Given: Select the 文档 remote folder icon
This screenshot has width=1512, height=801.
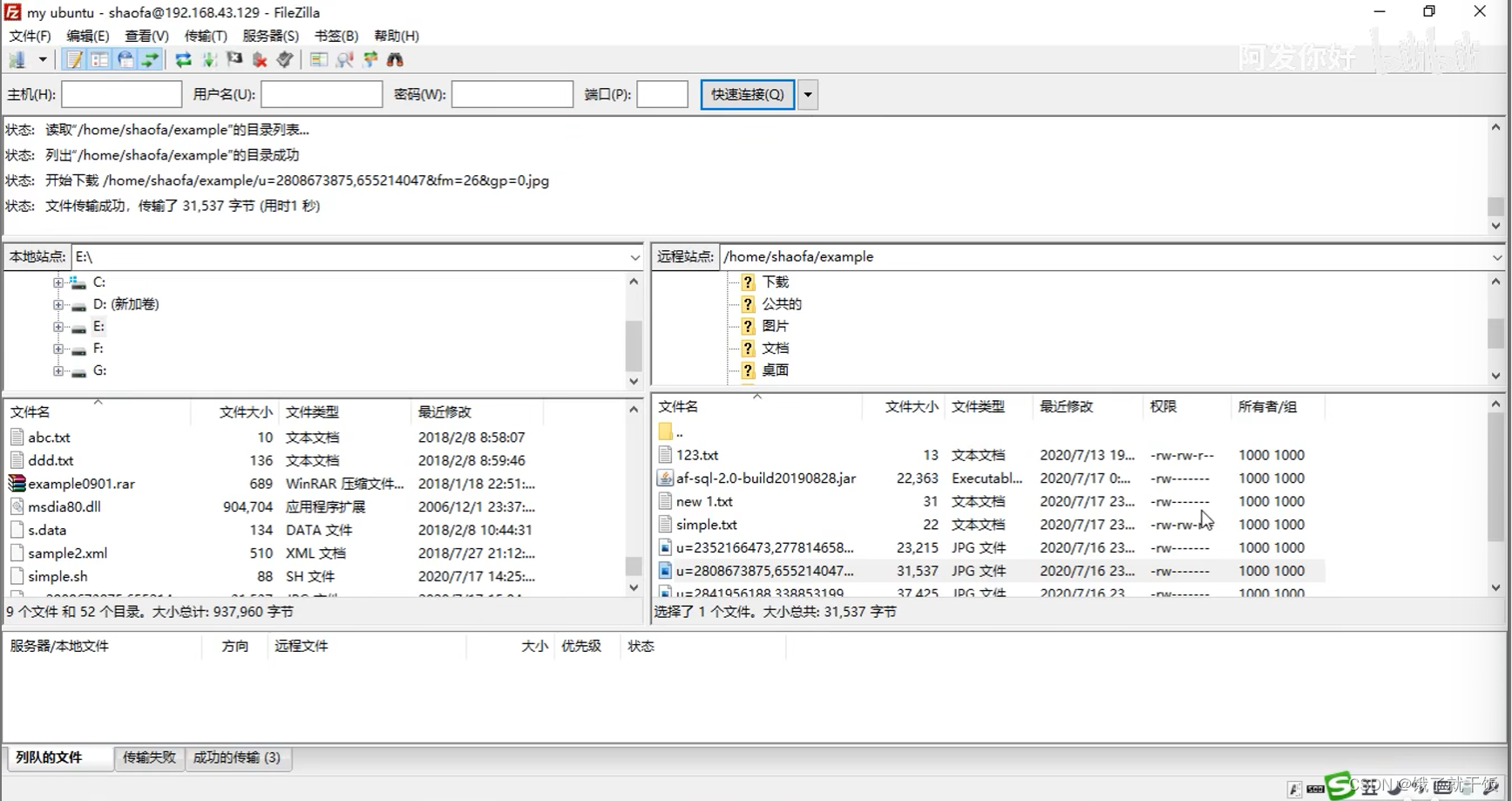Looking at the screenshot, I should coord(748,349).
